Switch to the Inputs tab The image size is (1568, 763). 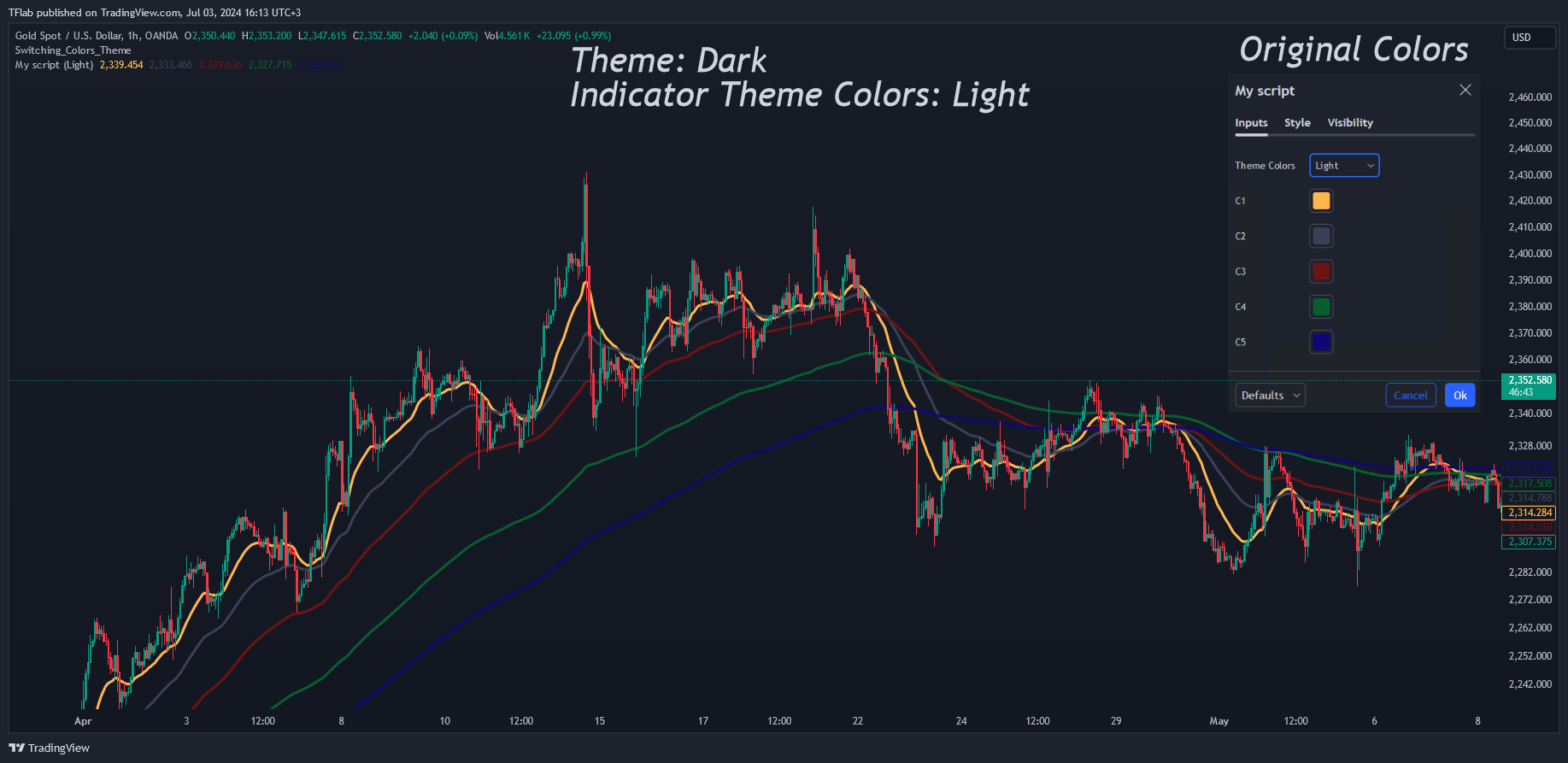point(1251,123)
